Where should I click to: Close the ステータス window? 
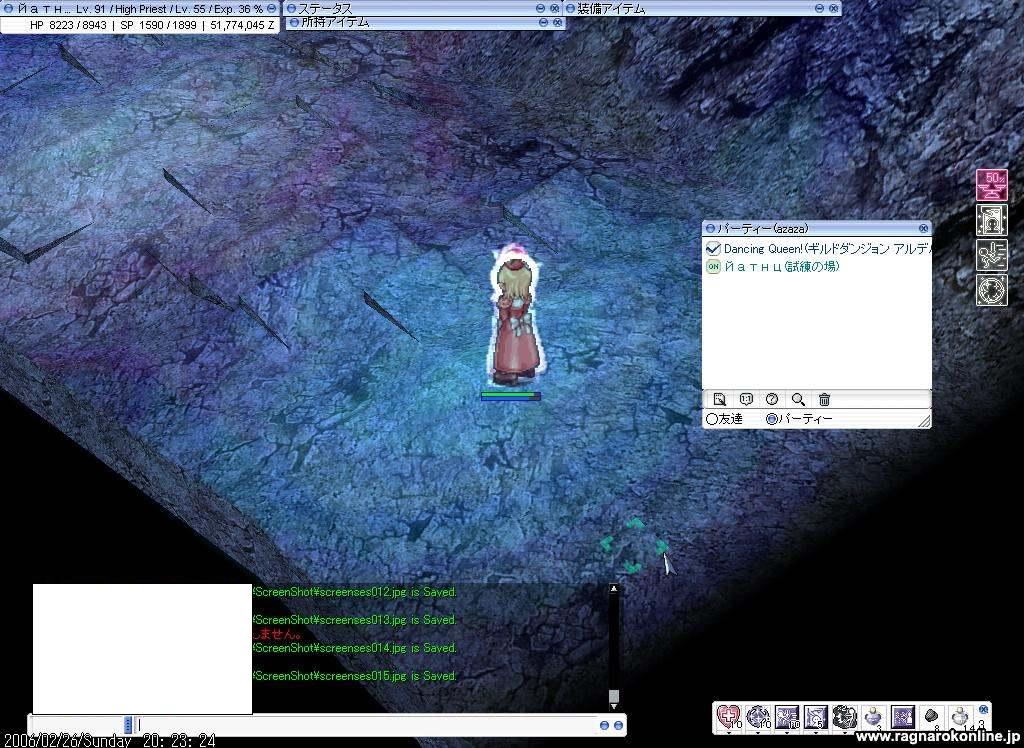coord(554,8)
